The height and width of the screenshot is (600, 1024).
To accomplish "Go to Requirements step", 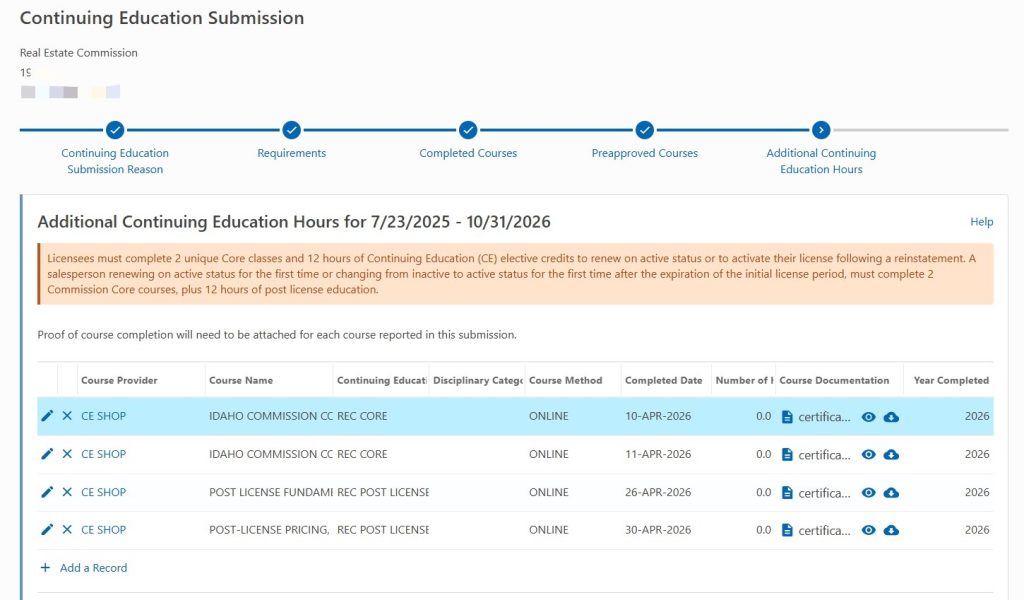I will [x=291, y=153].
